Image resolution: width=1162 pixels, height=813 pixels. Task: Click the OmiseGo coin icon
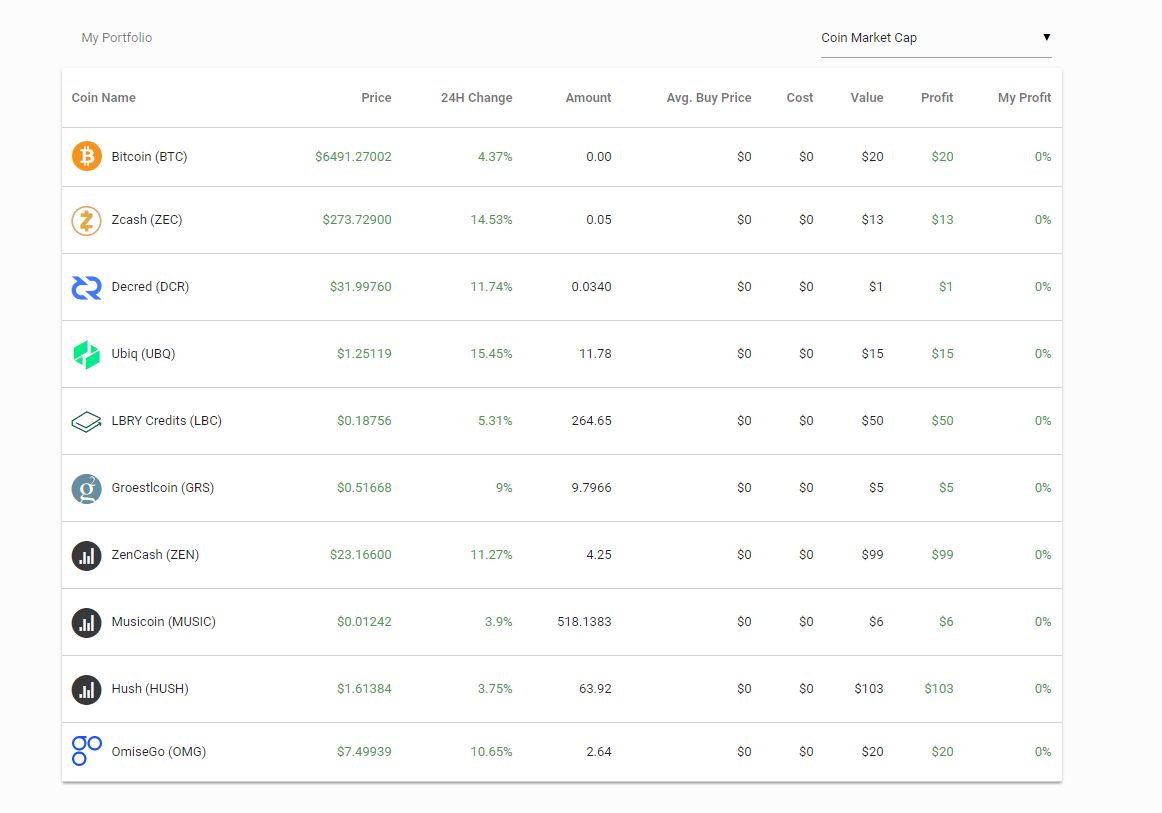coord(87,751)
